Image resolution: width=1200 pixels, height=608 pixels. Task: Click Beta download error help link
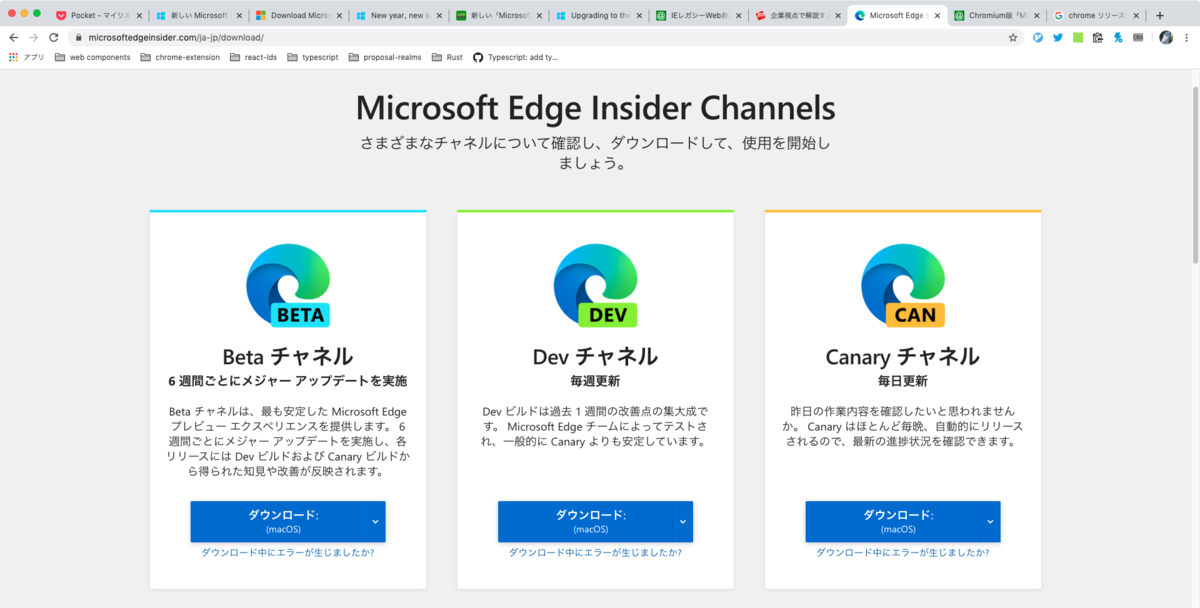[288, 552]
